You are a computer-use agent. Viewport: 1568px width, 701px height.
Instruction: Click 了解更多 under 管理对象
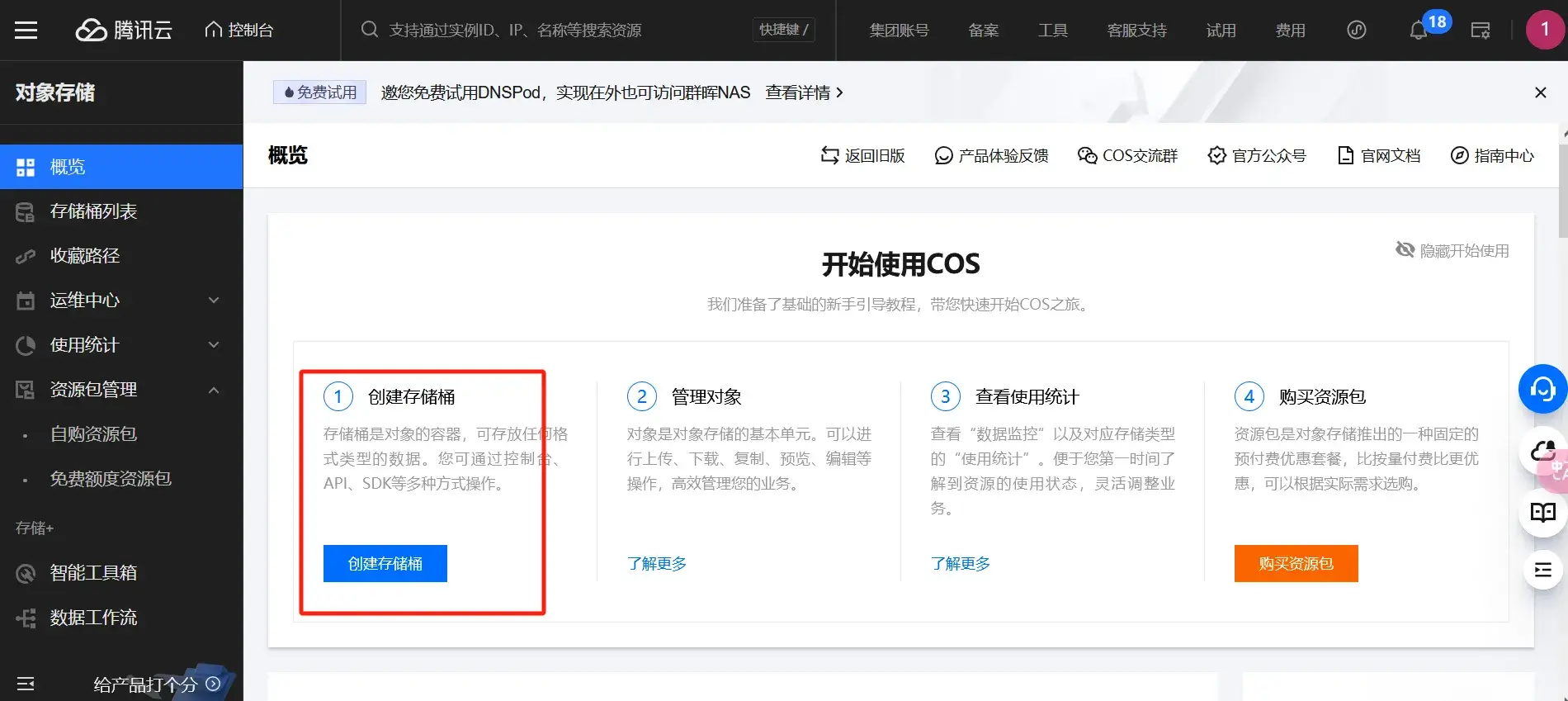pyautogui.click(x=657, y=563)
